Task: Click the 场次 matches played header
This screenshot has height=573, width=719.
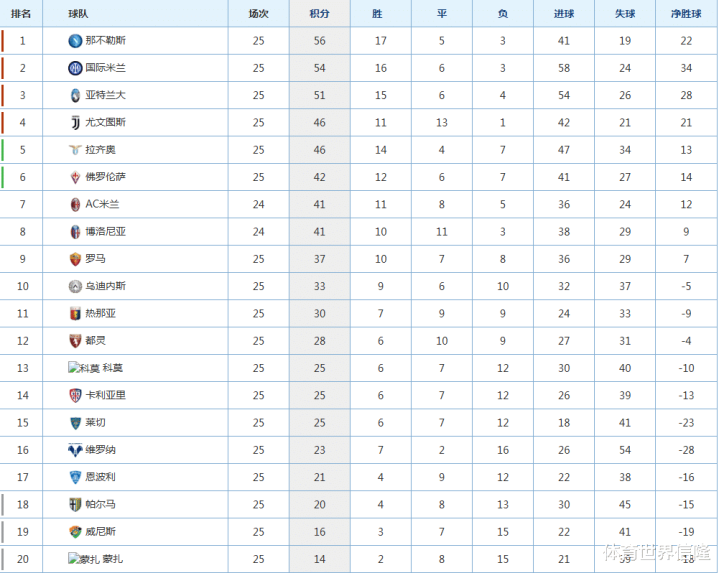Action: point(258,14)
